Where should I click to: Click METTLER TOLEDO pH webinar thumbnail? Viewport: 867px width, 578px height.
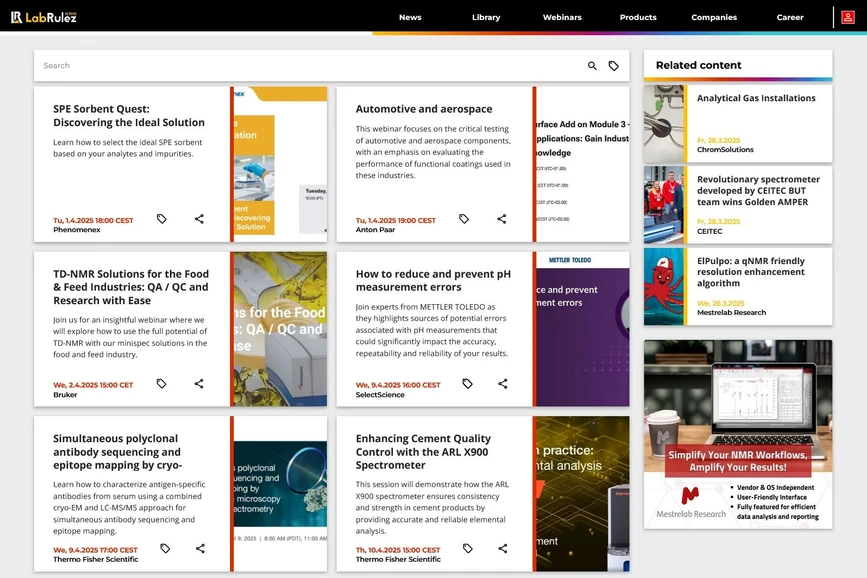pos(583,329)
